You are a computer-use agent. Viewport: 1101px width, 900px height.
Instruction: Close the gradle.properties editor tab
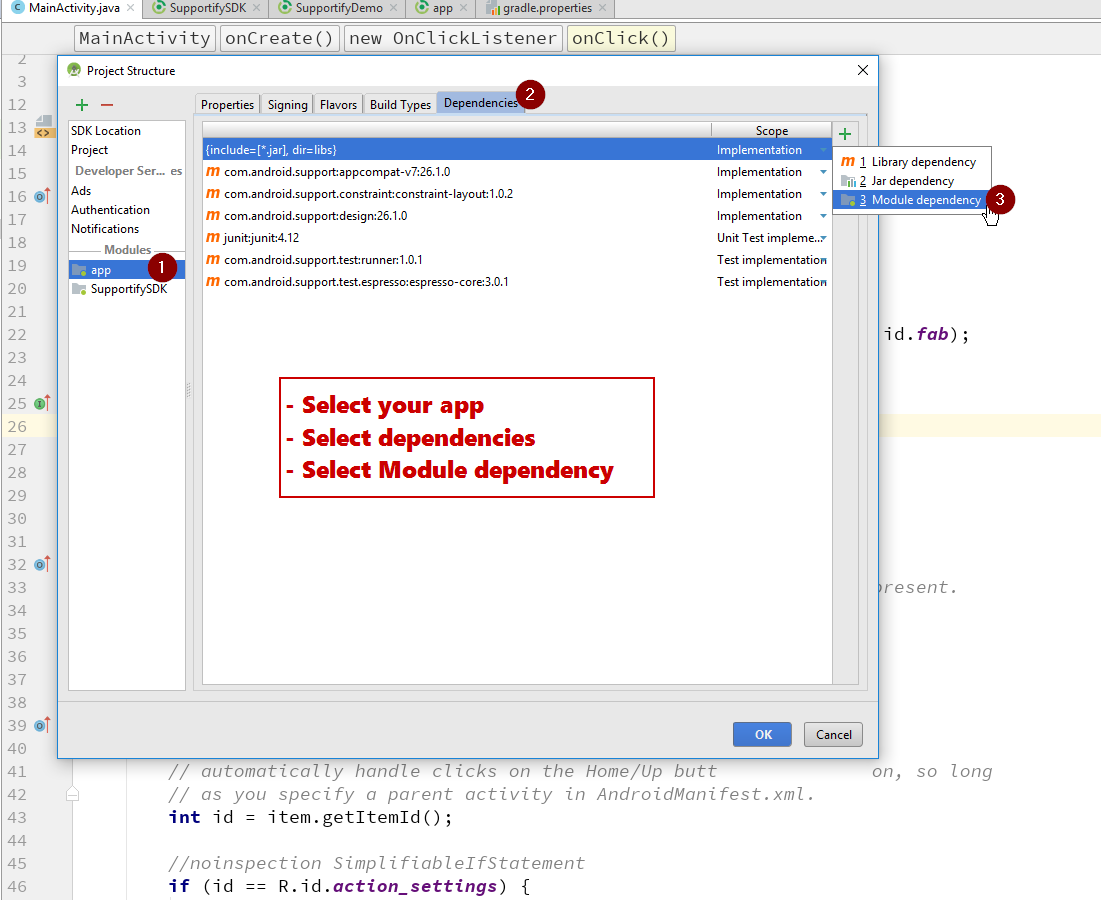pyautogui.click(x=602, y=8)
